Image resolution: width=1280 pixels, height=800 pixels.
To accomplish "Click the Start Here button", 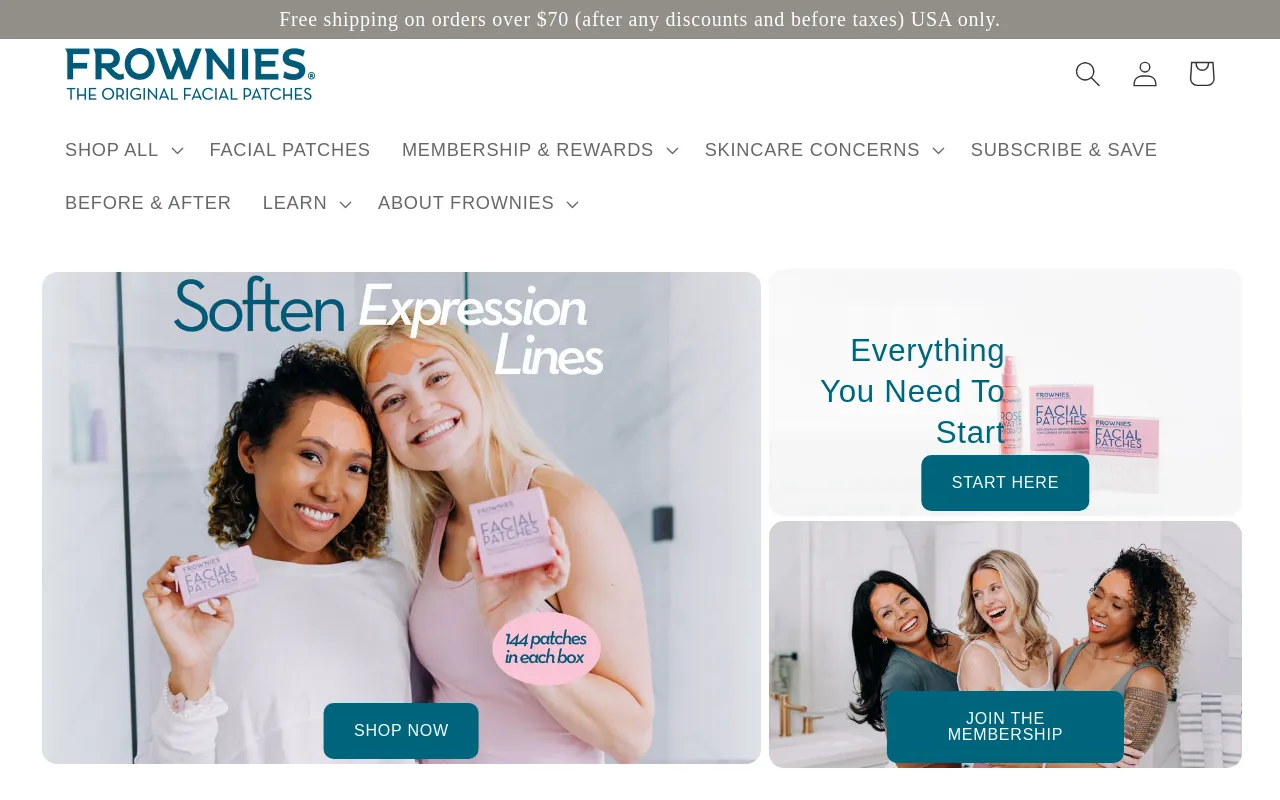I will (1005, 483).
